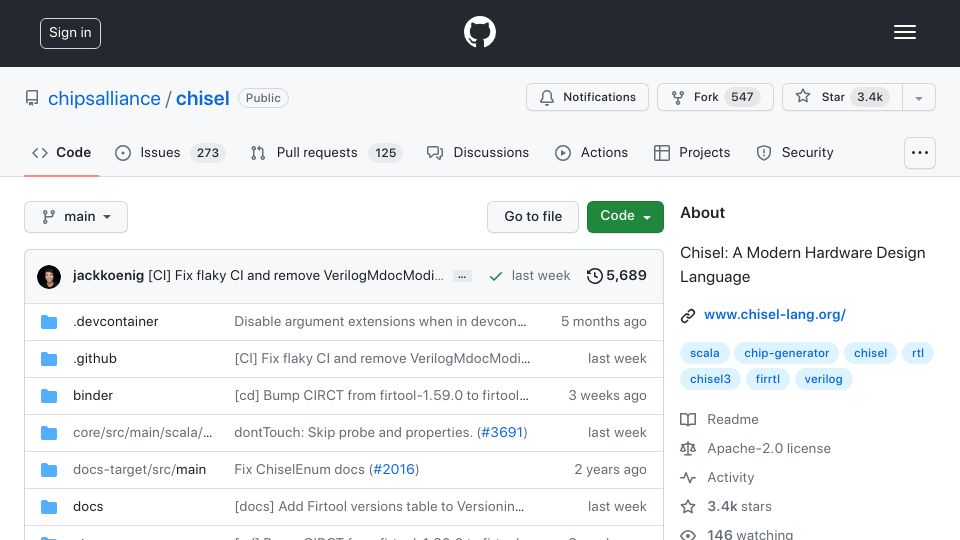Open the Actions tab

591,152
